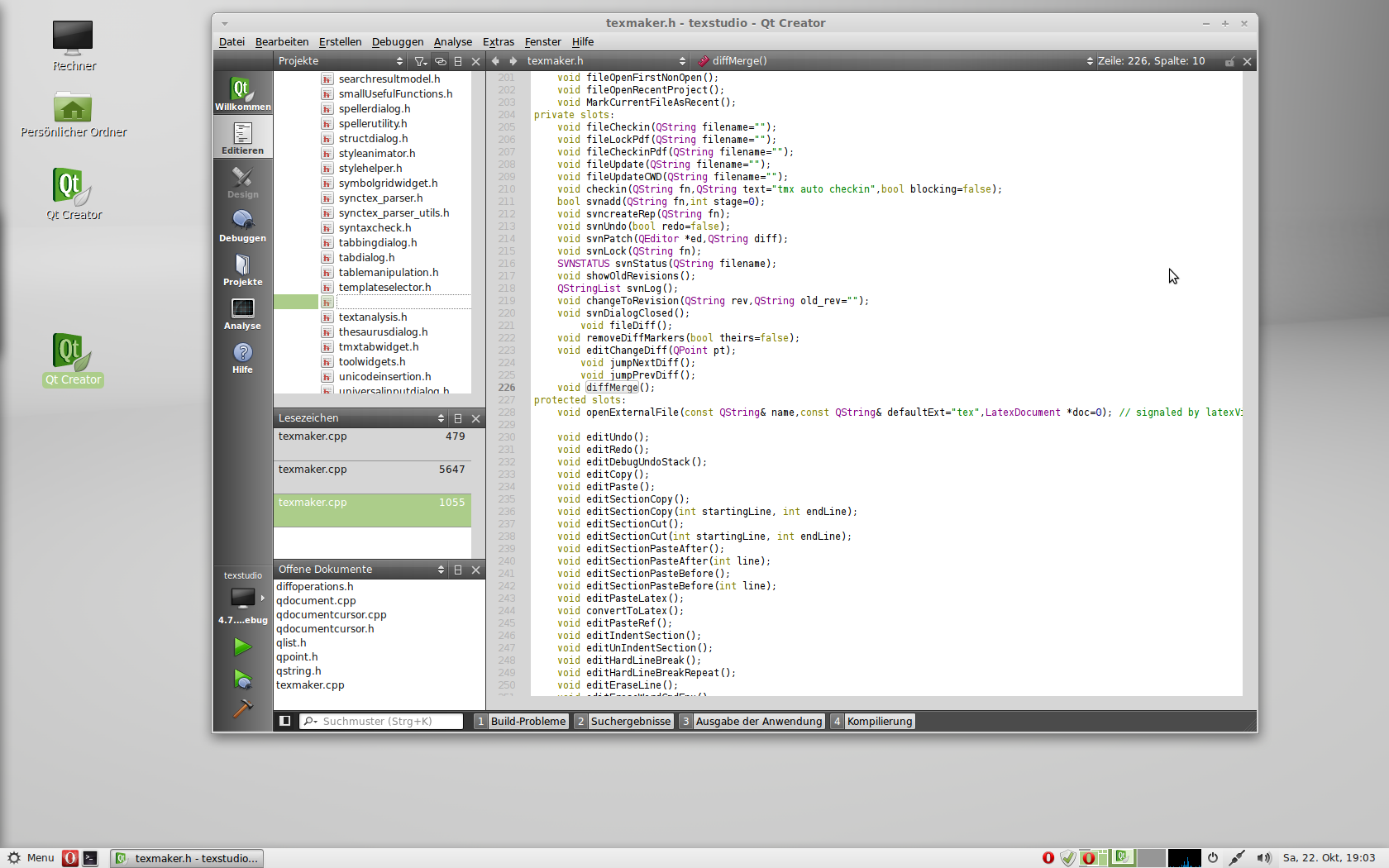The image size is (1389, 868).
Task: Toggle the left sidebar visibility button
Action: point(285,721)
